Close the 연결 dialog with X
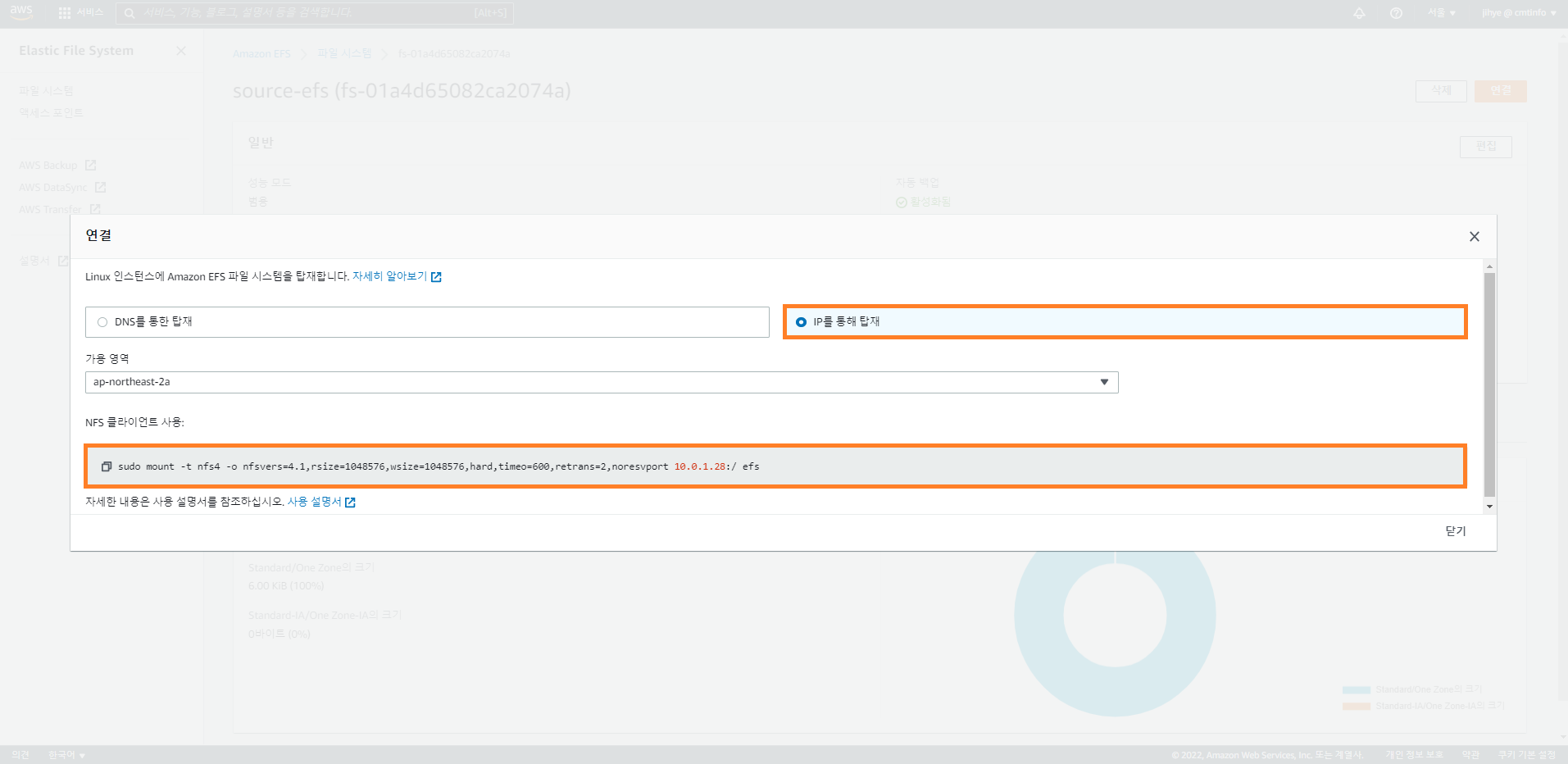Screen dimensions: 1568x764 point(1474,237)
